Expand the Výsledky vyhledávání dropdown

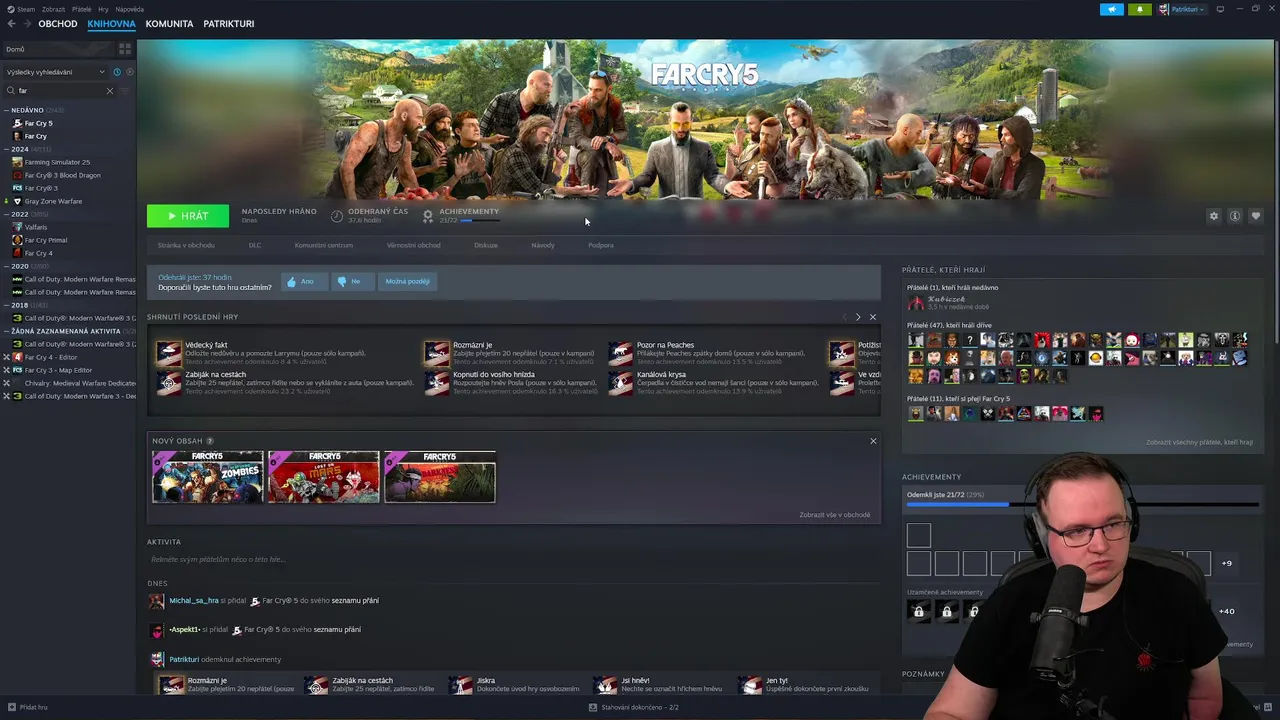click(55, 72)
